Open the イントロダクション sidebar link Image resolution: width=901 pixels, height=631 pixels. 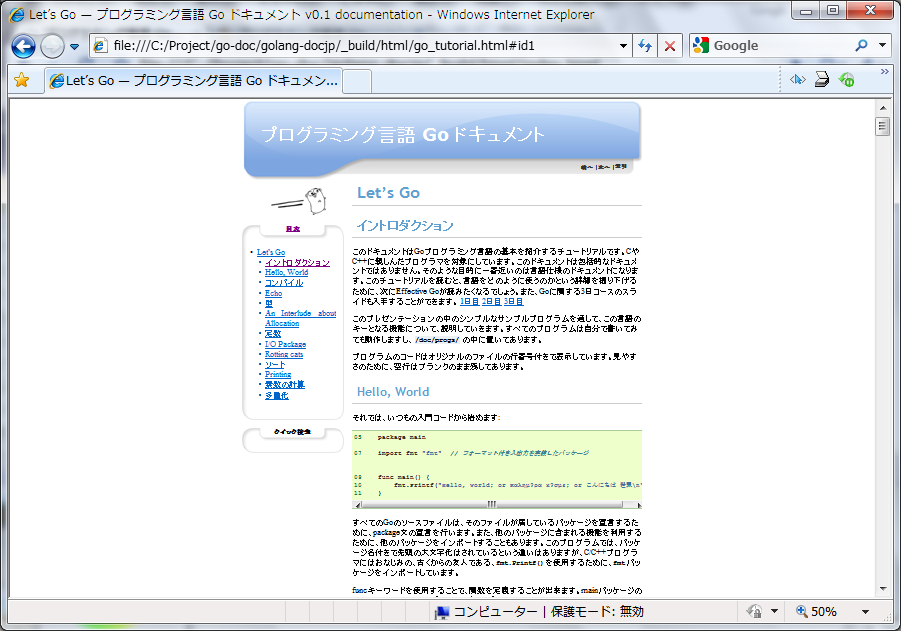(298, 262)
